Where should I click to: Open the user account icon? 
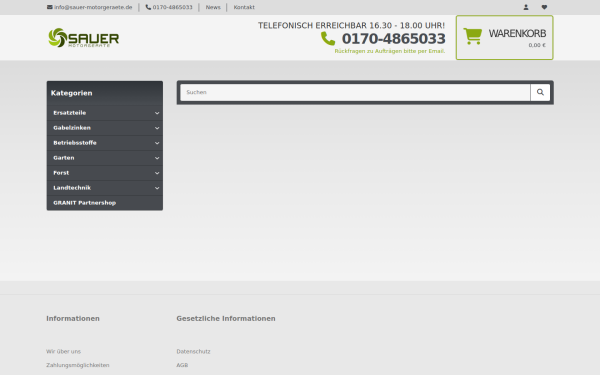tap(526, 7)
